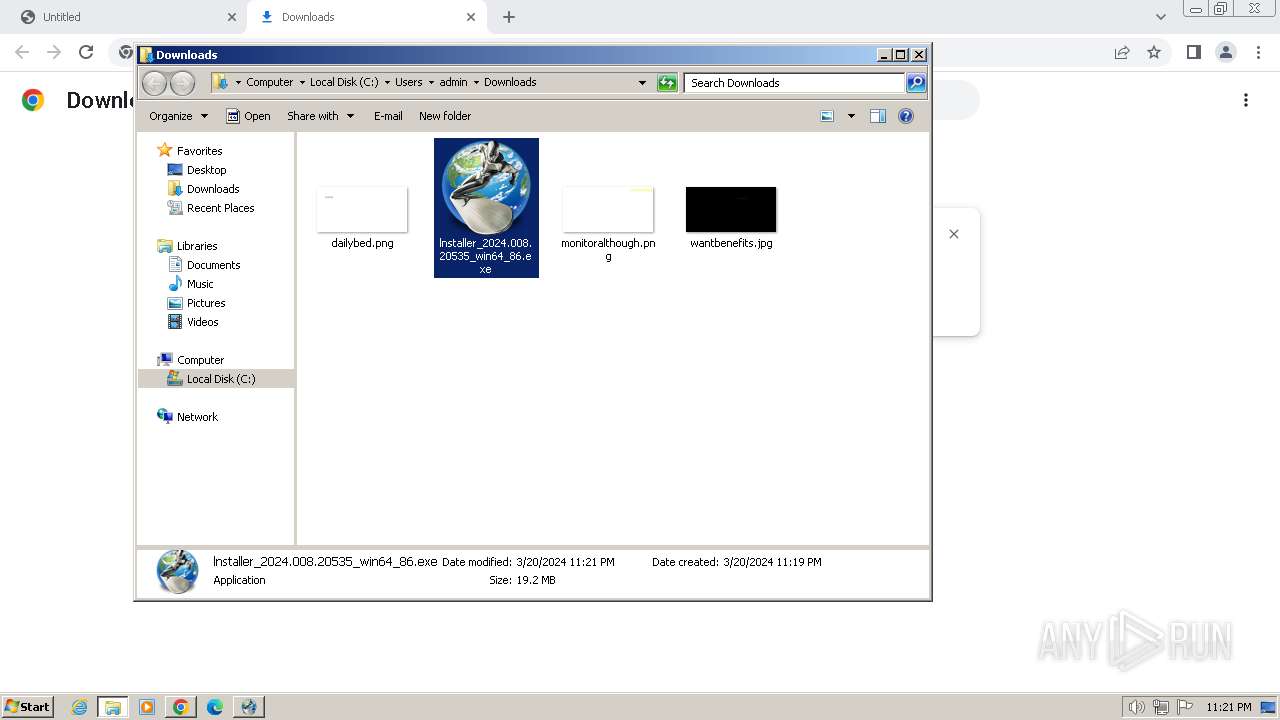This screenshot has width=1280, height=720.
Task: Click the green refresh button beside address bar
Action: pyautogui.click(x=667, y=83)
